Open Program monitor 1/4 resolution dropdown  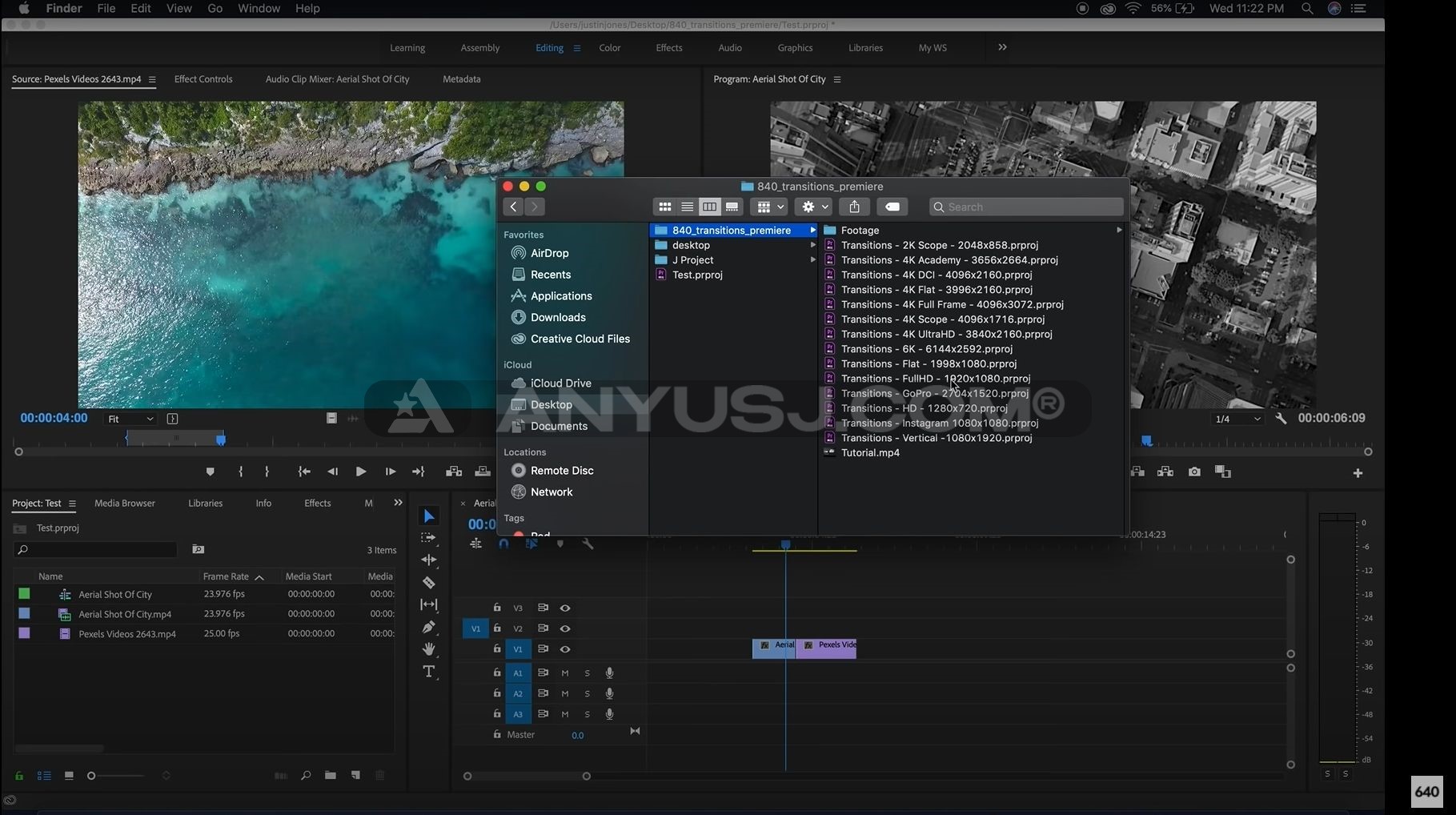pyautogui.click(x=1237, y=419)
